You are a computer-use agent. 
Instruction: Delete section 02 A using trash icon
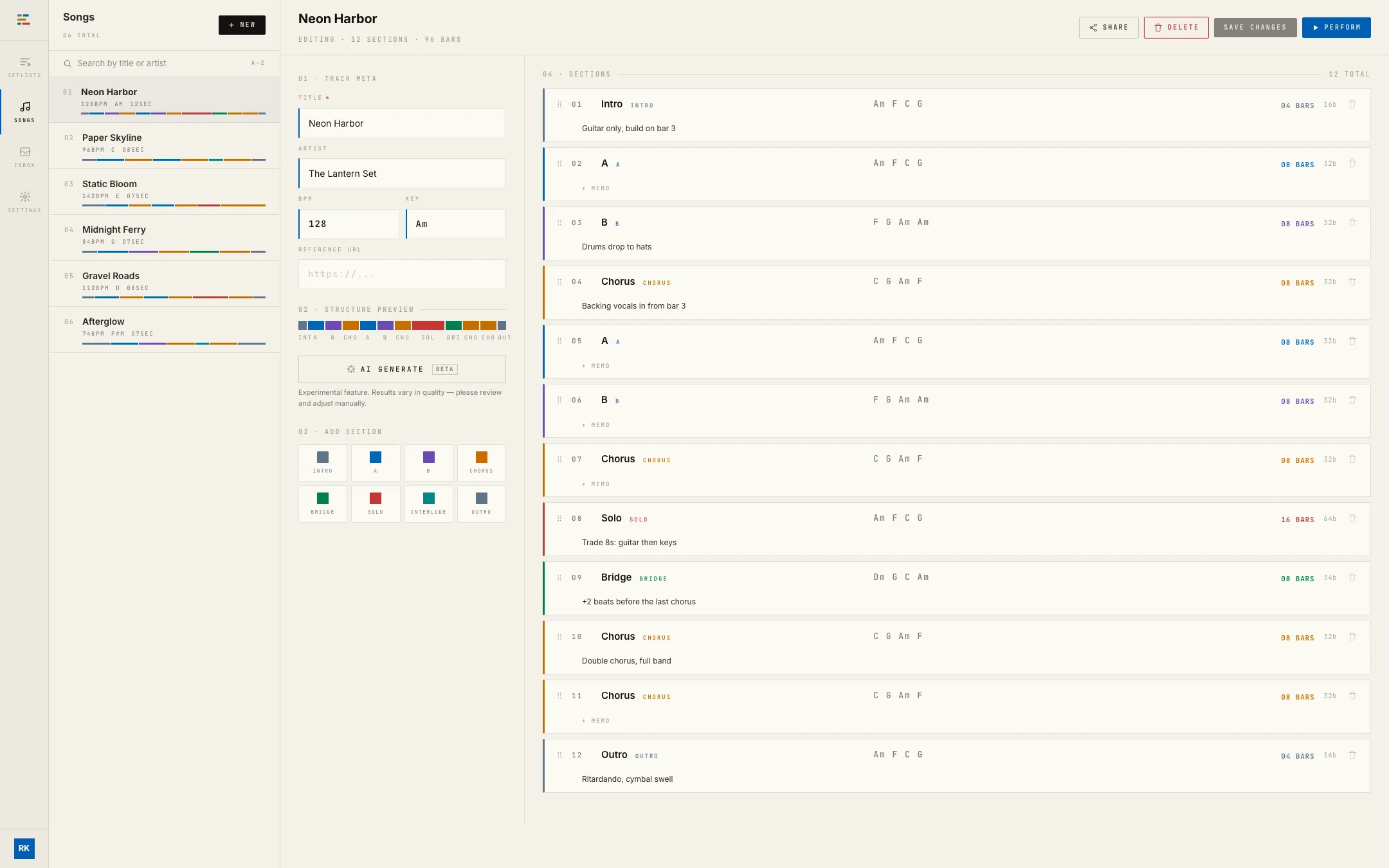click(1352, 163)
